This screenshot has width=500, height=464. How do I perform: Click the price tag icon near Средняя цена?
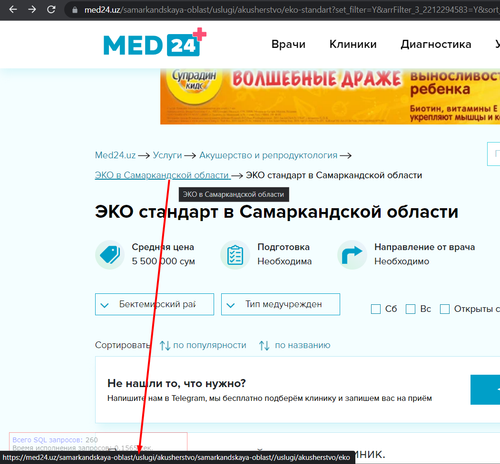tap(110, 255)
